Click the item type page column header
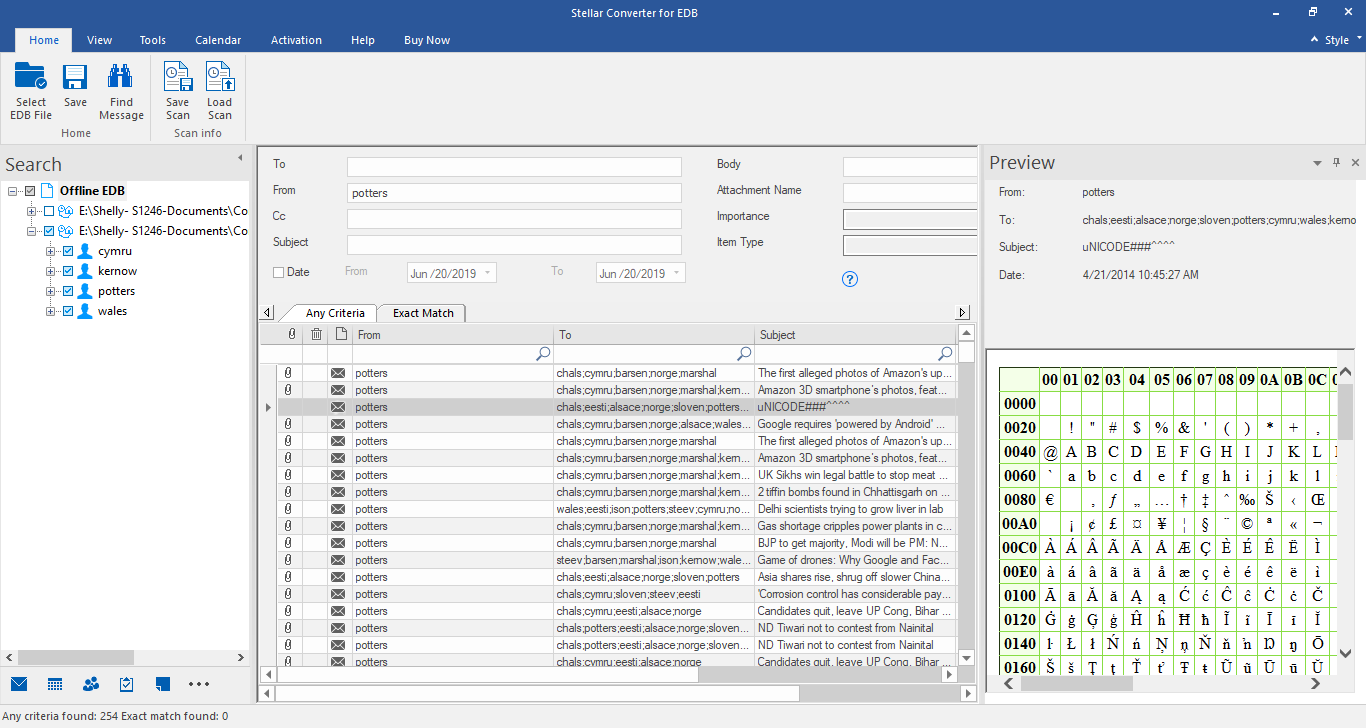Image resolution: width=1366 pixels, height=728 pixels. coord(341,335)
